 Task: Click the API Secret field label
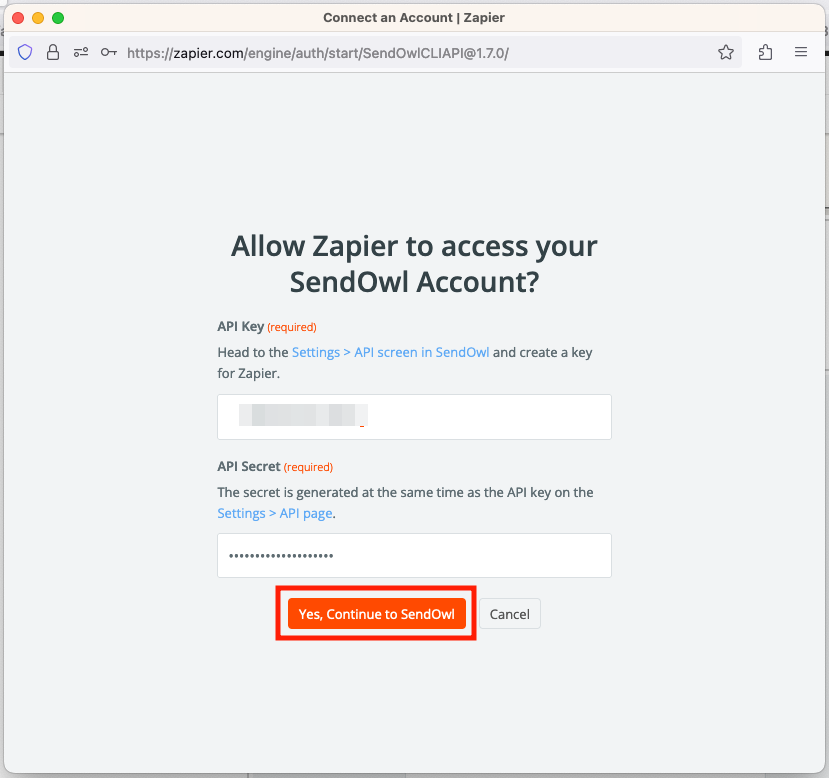pos(248,467)
